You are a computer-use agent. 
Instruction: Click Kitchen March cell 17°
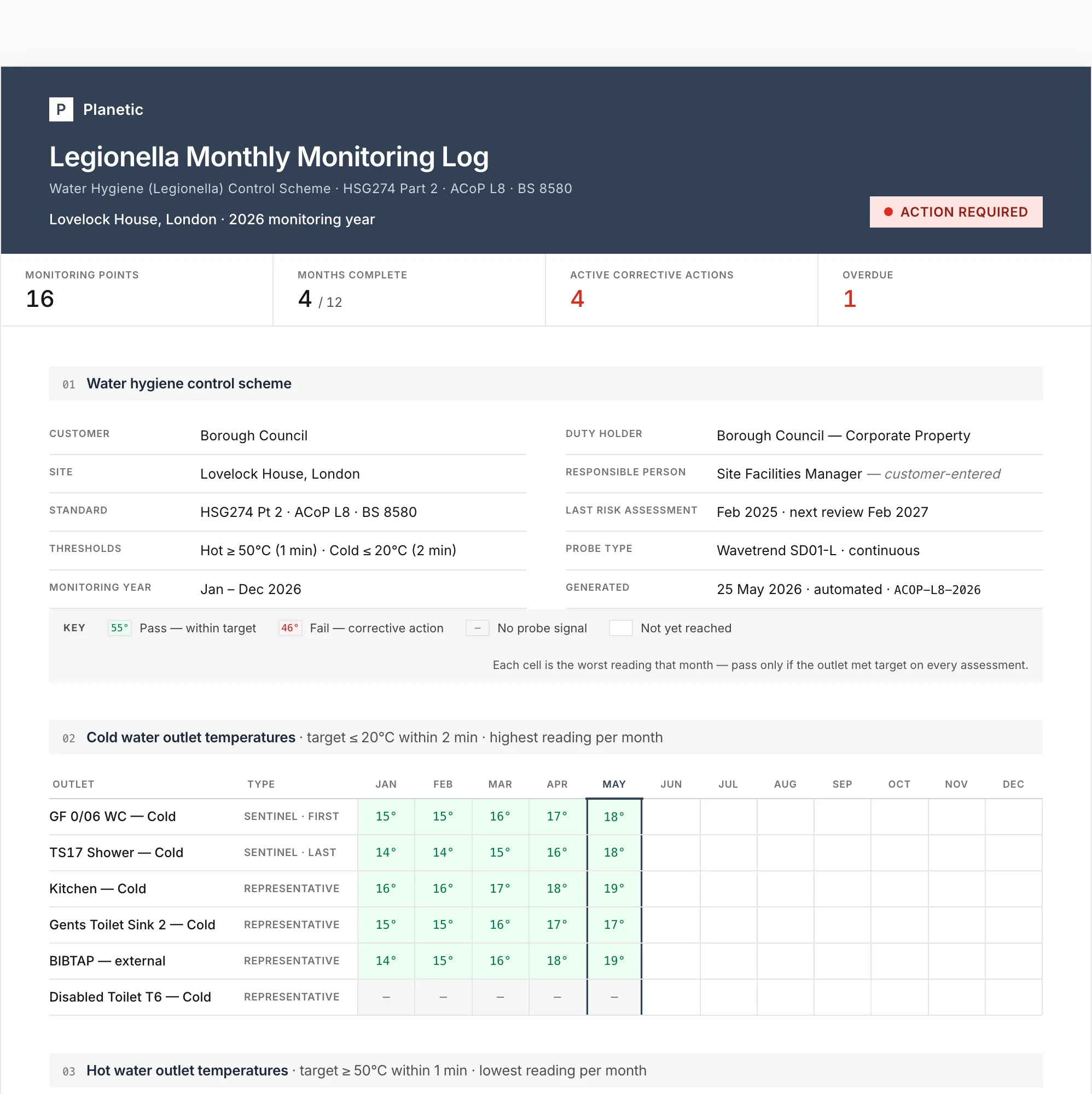click(x=499, y=889)
